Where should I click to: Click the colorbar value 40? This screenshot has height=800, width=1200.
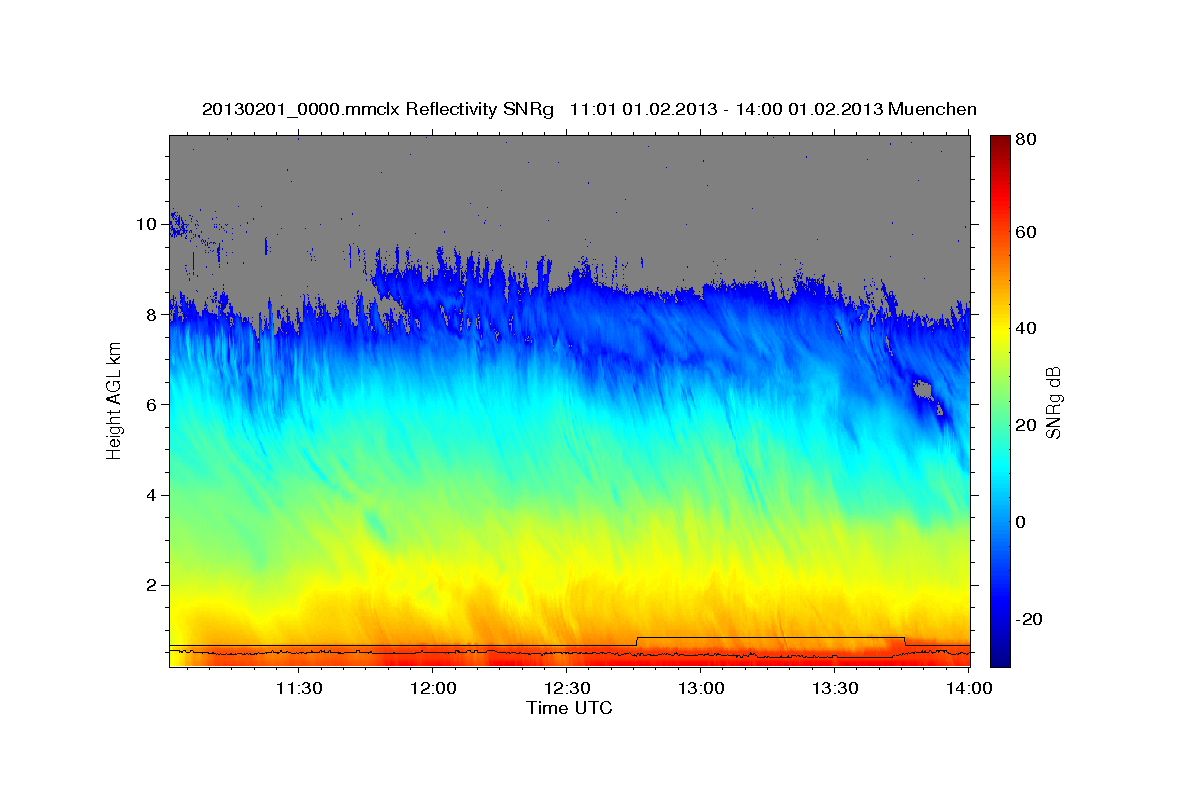tap(1027, 329)
